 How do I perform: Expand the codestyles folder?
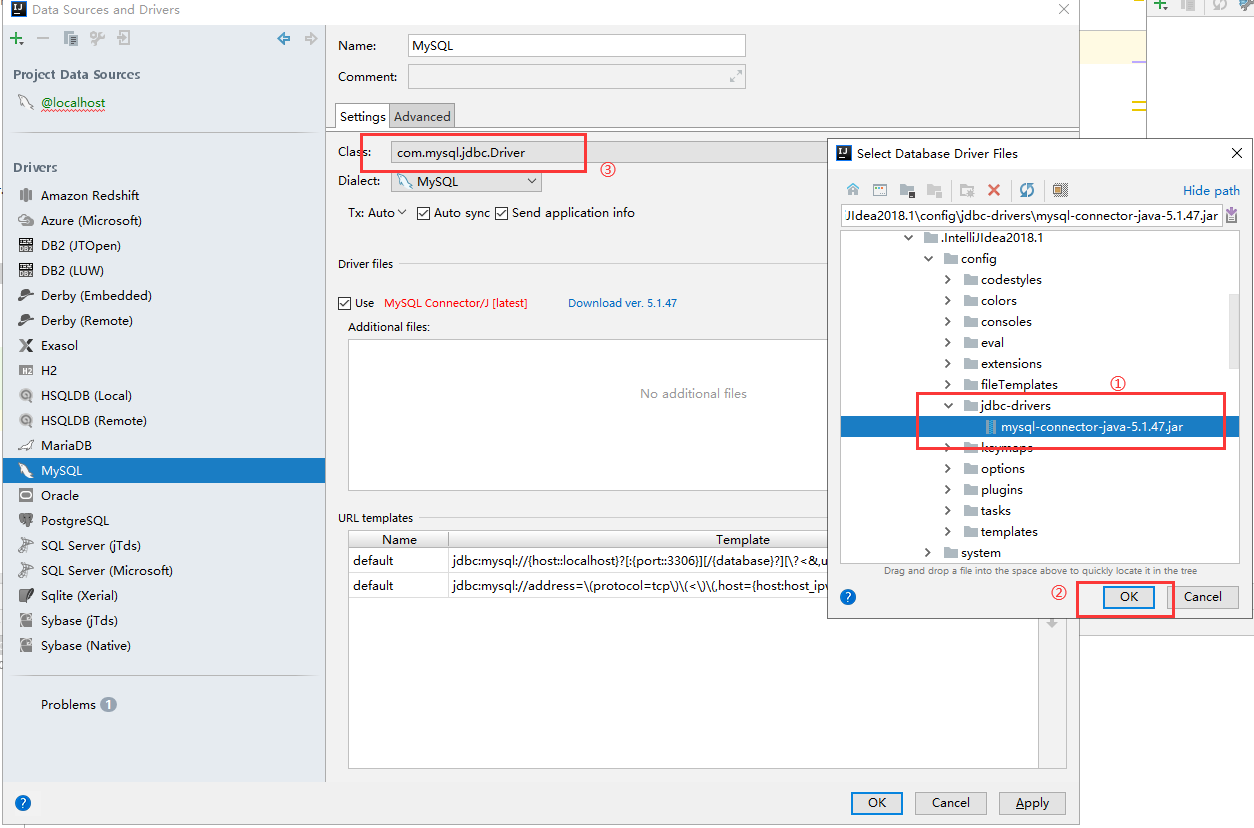(948, 280)
